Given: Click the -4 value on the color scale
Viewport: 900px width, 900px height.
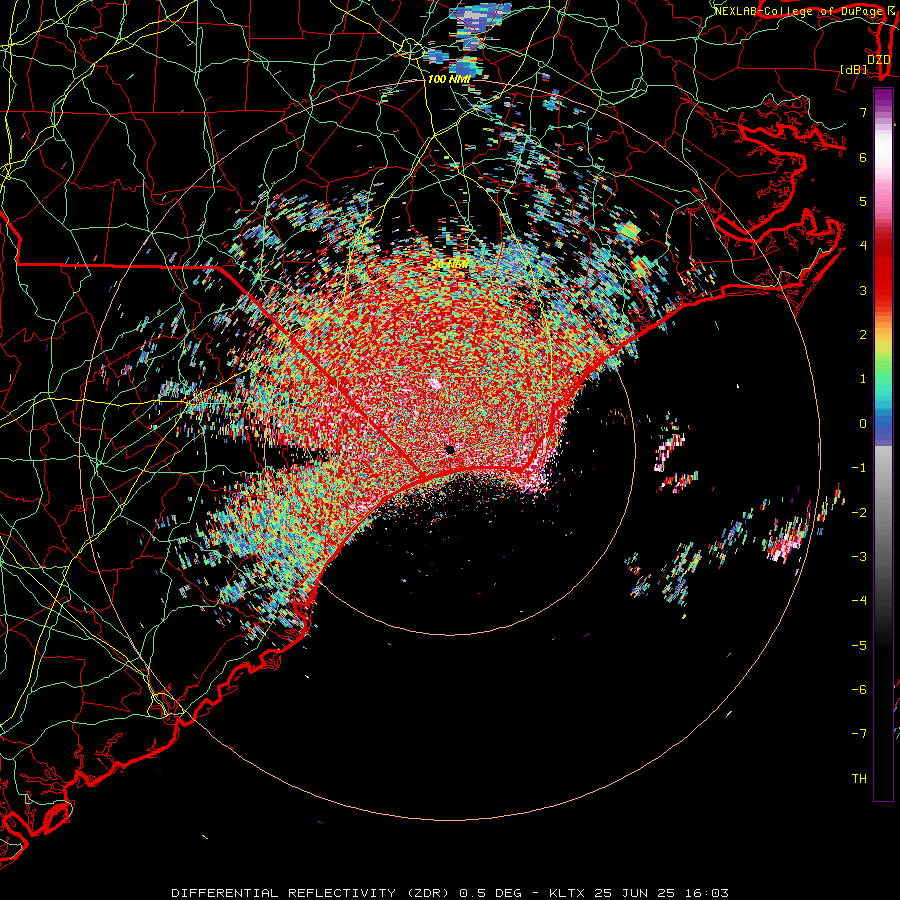Looking at the screenshot, I should tap(859, 601).
